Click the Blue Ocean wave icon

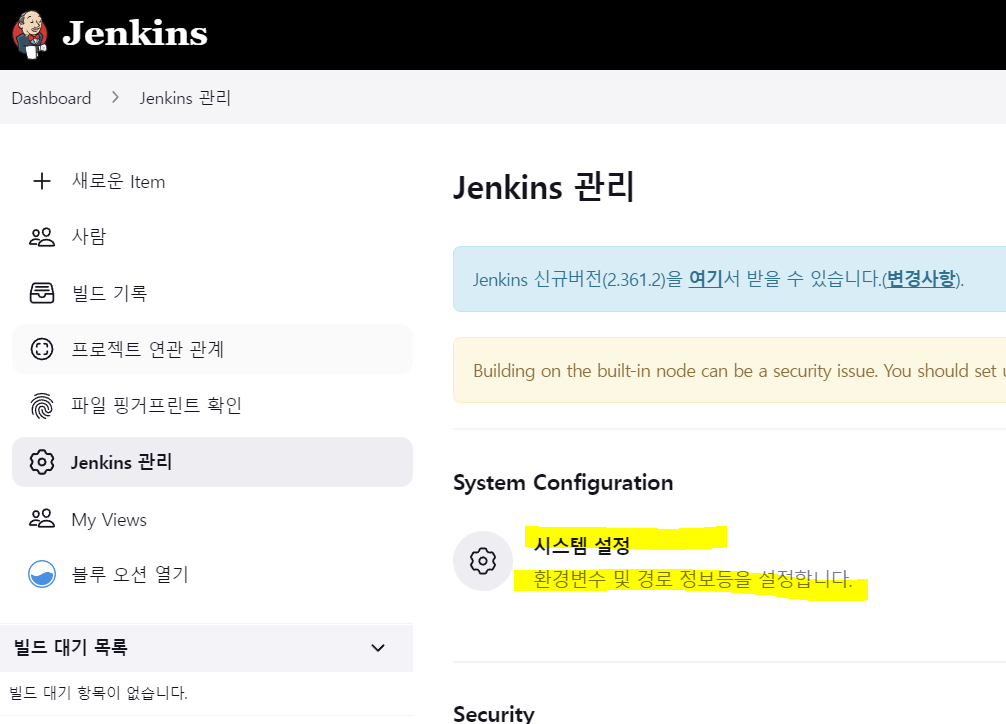click(42, 574)
